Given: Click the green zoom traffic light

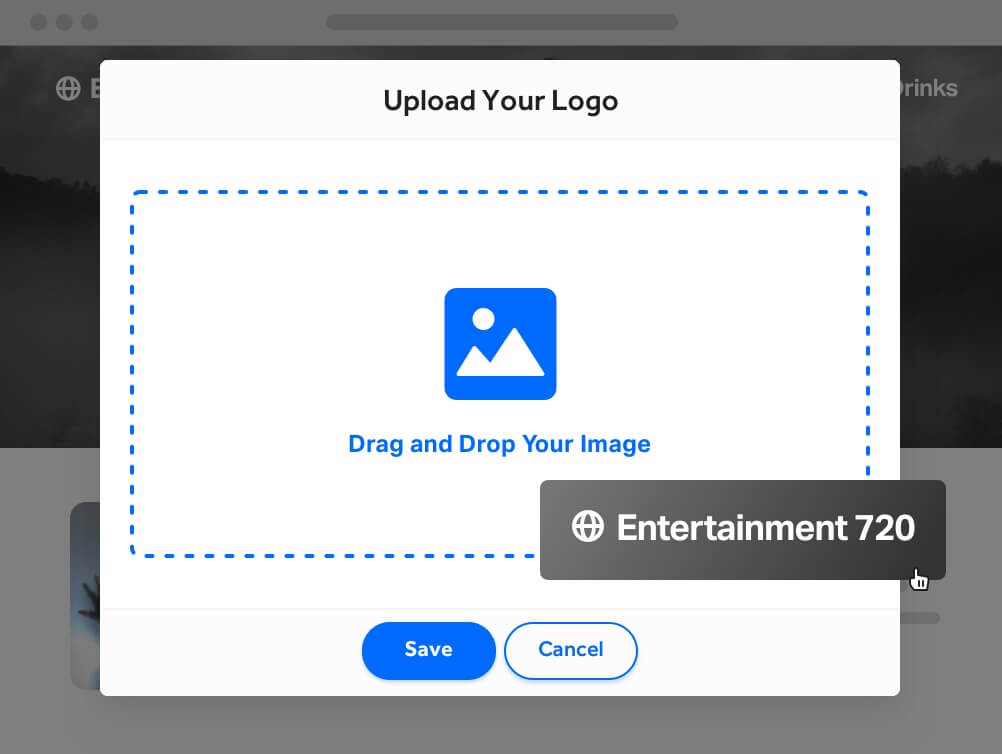Looking at the screenshot, I should pos(89,21).
